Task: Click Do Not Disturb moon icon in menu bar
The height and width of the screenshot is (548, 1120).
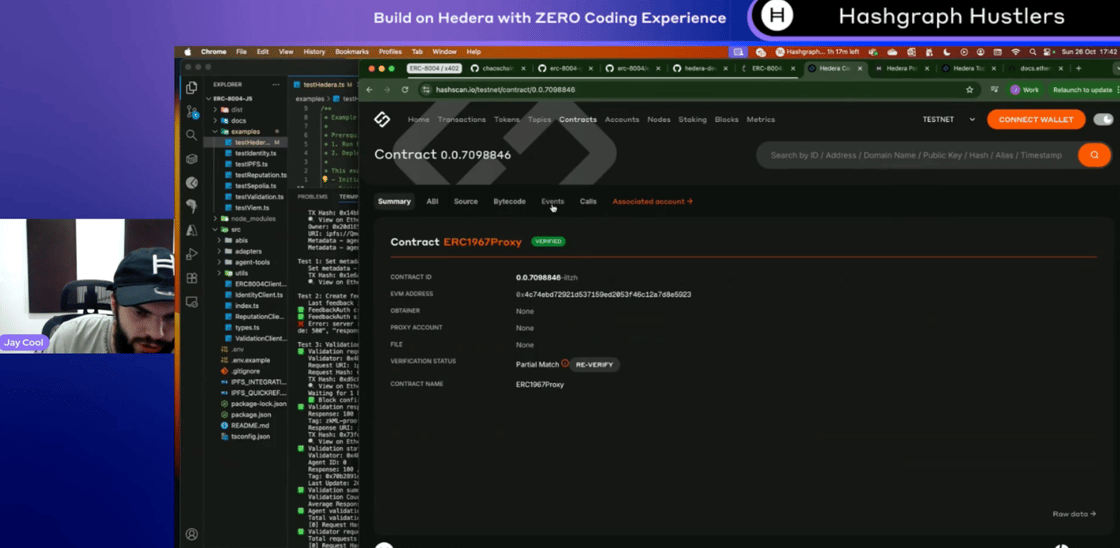Action: click(x=947, y=52)
